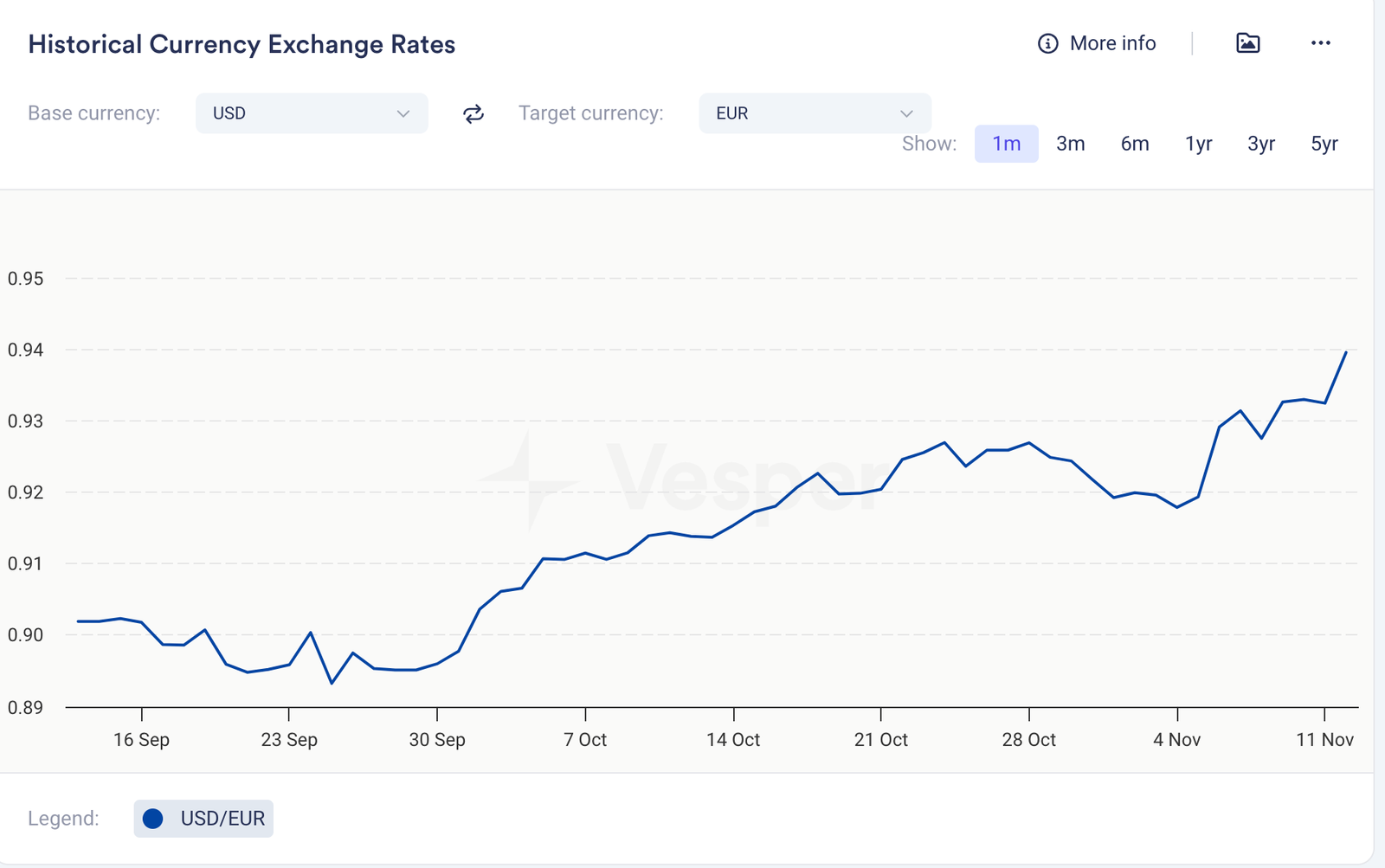The image size is (1385, 868).
Task: Click the info circle icon
Action: coord(1047,43)
